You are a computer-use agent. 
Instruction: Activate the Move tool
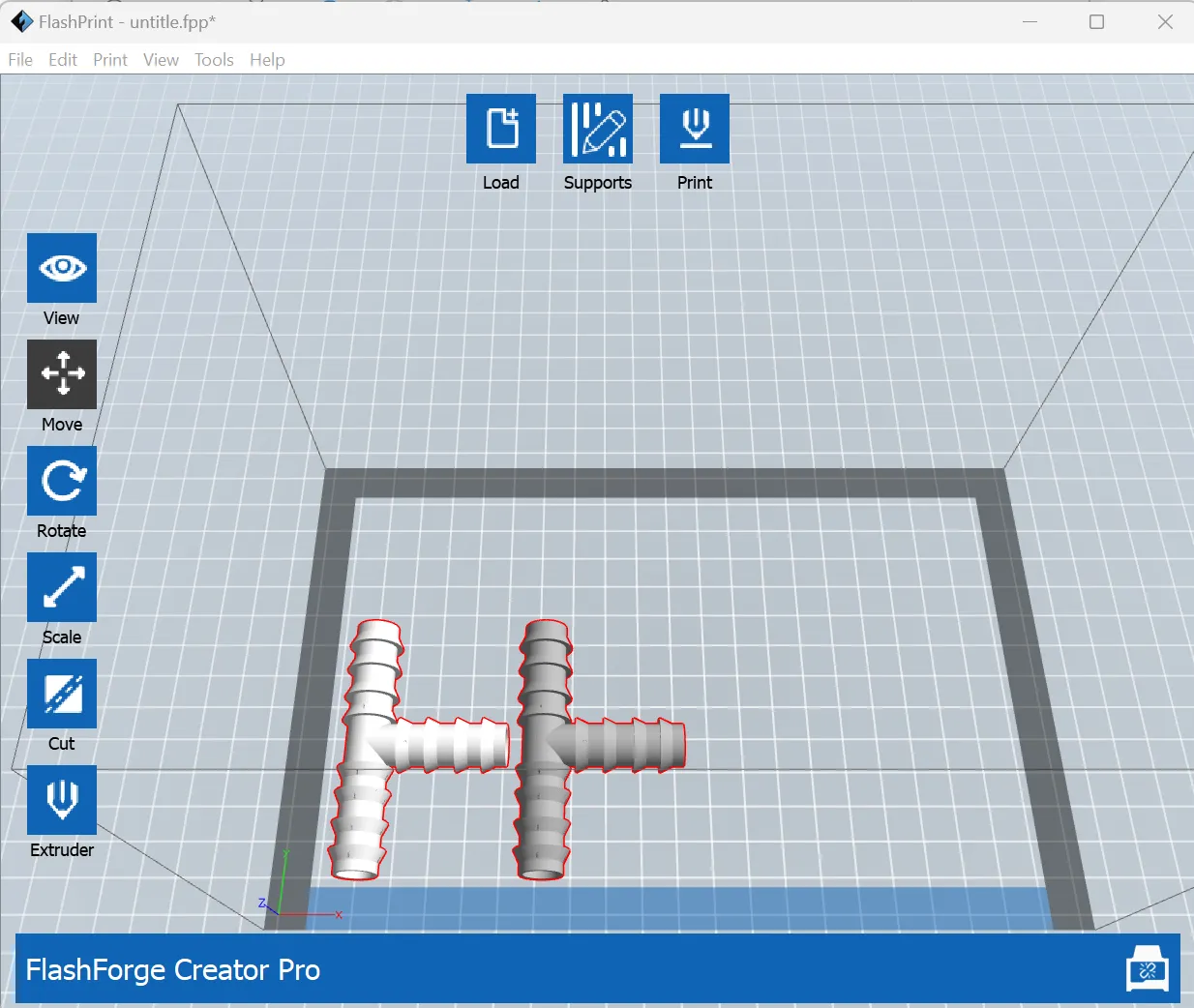pyautogui.click(x=62, y=374)
